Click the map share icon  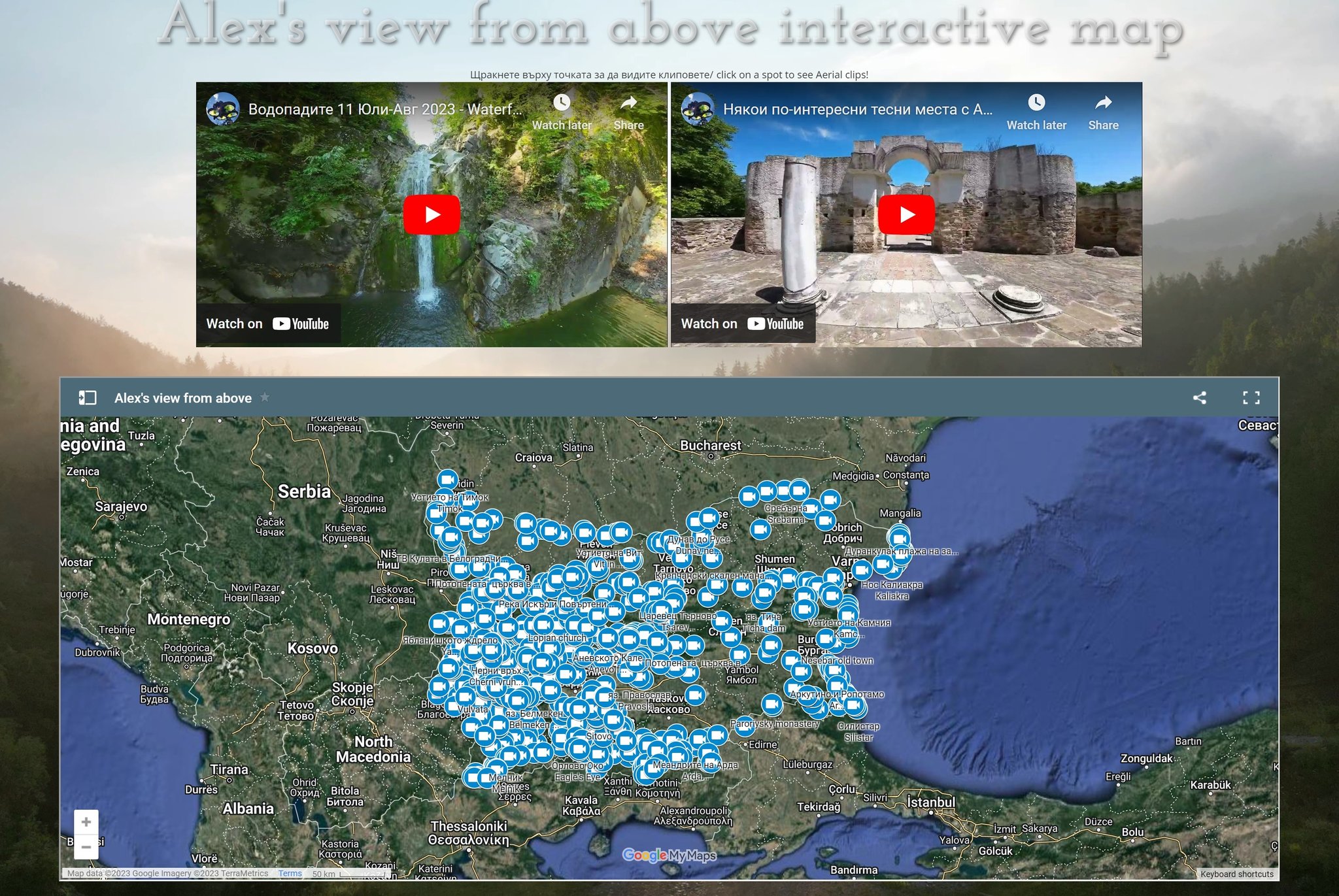coord(1199,397)
